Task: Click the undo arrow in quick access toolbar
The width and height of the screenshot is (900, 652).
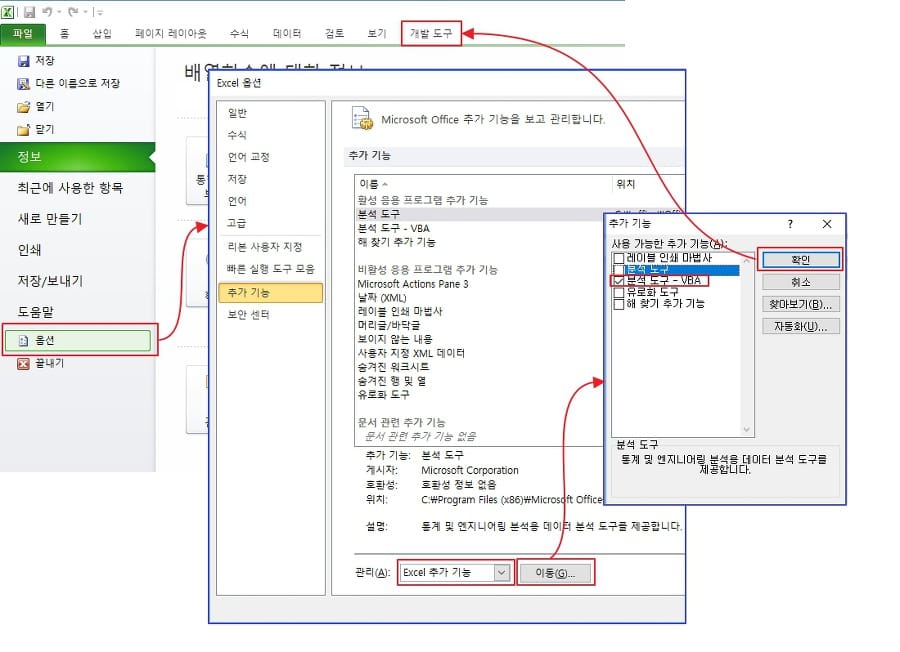Action: click(47, 11)
